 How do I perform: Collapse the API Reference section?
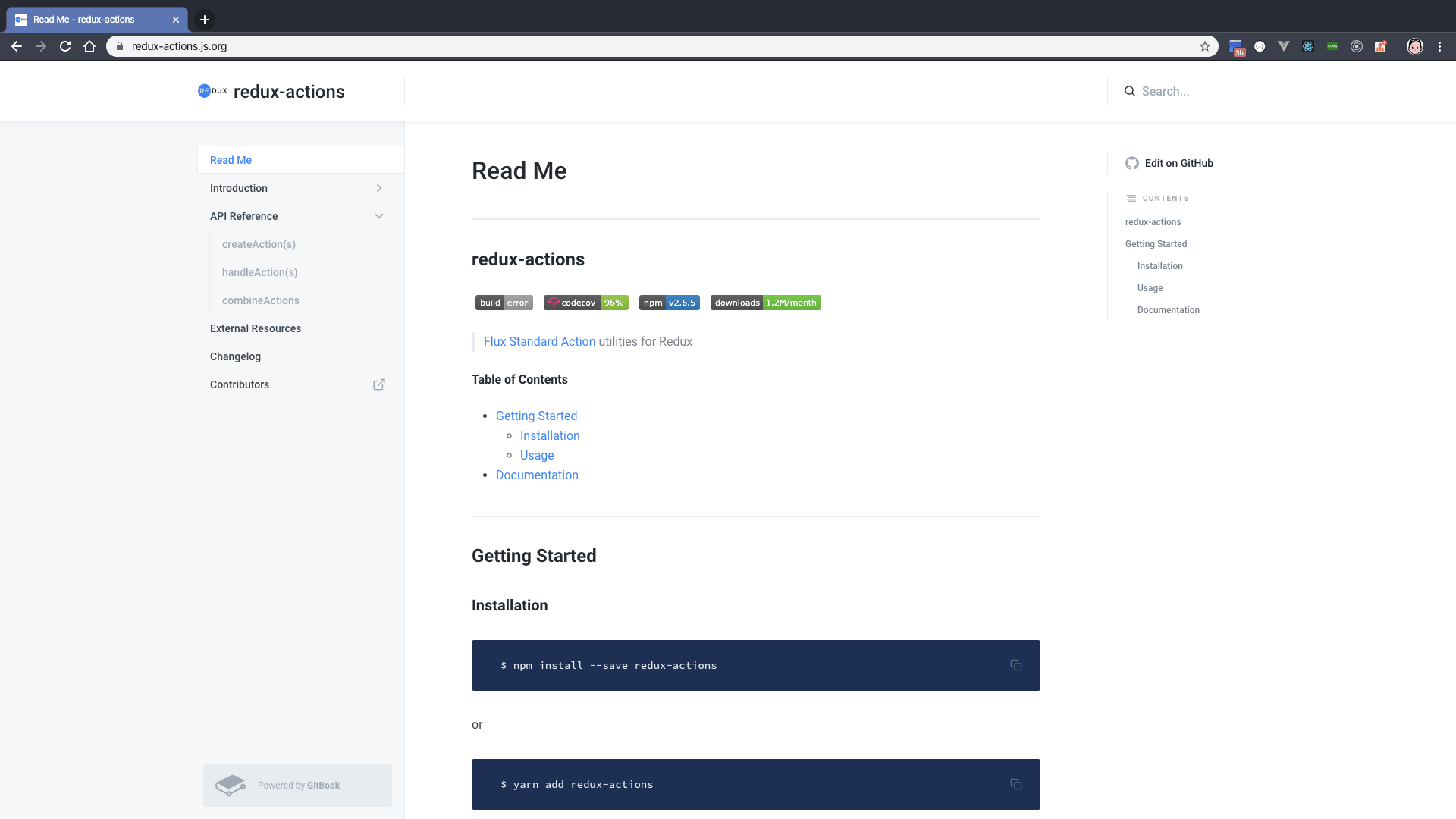pos(378,216)
